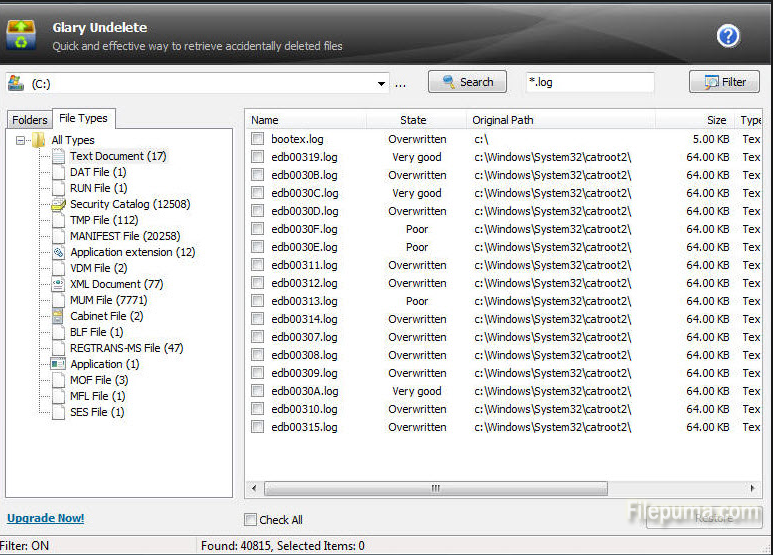Click the Application file type icon

tap(58, 364)
